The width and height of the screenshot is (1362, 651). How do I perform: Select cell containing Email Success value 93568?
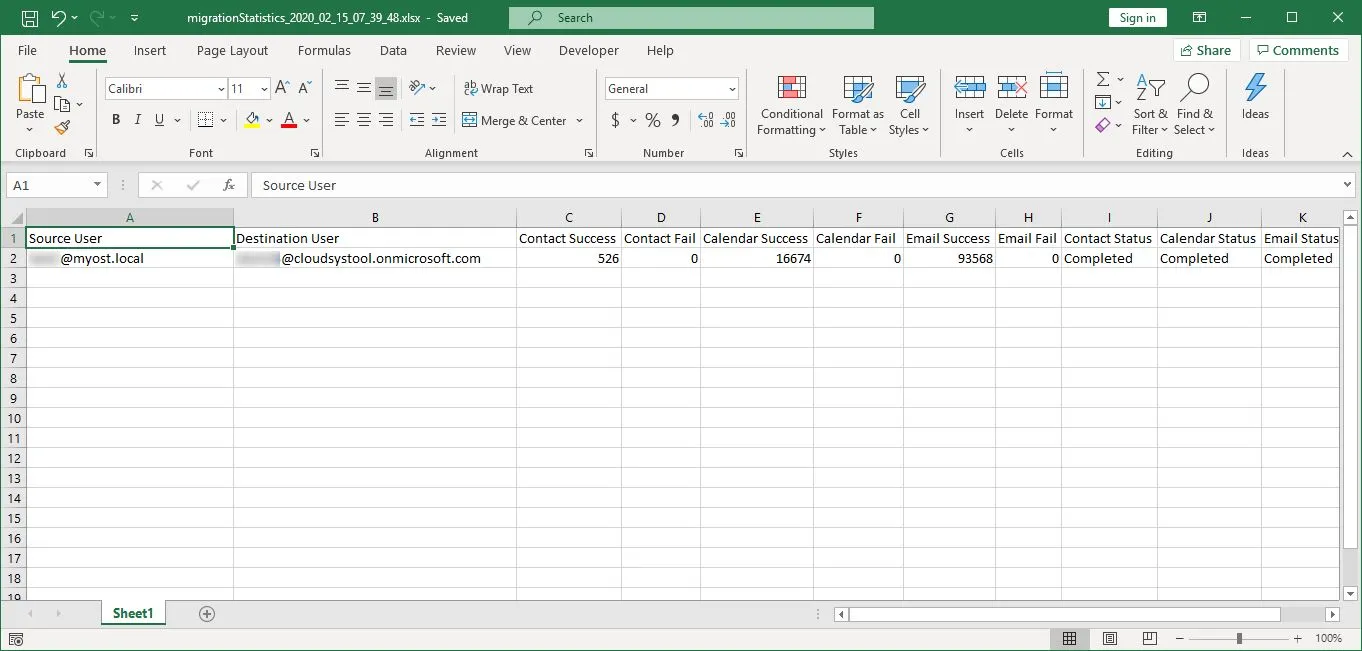(x=948, y=258)
